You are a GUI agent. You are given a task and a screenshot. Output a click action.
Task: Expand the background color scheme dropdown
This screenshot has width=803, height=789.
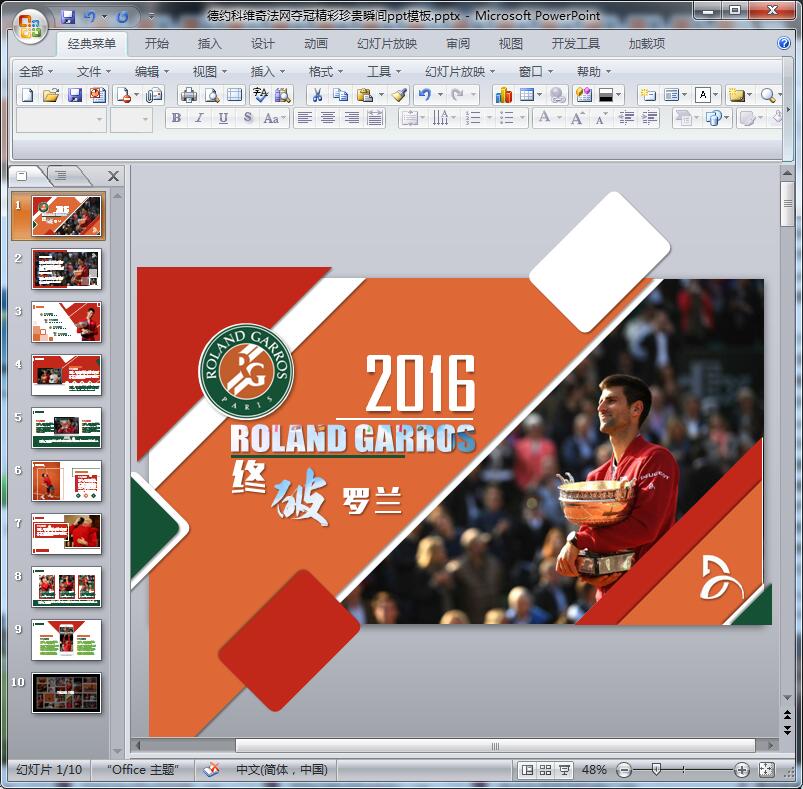[619, 95]
